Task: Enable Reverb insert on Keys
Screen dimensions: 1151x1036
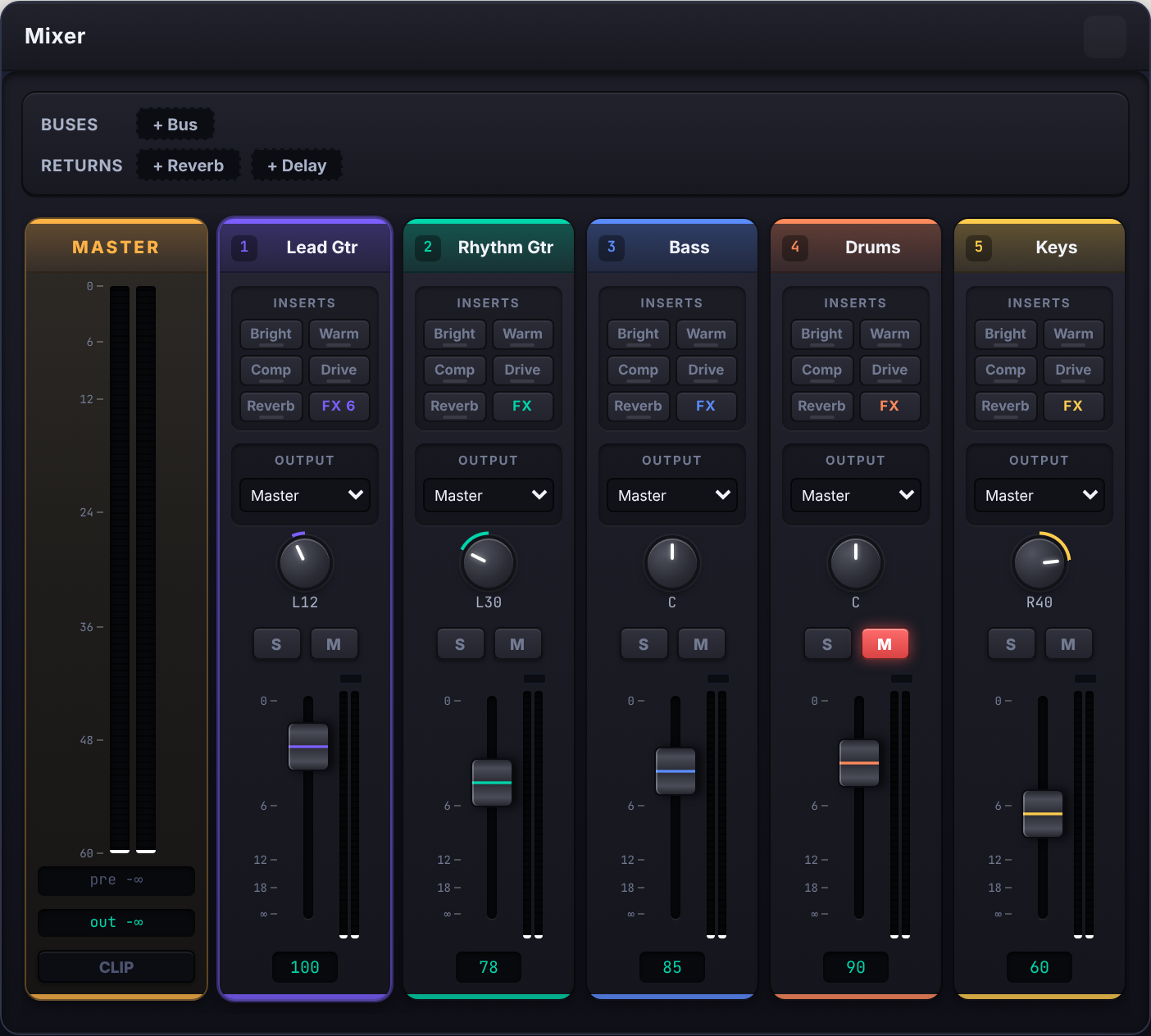Action: tap(1006, 407)
